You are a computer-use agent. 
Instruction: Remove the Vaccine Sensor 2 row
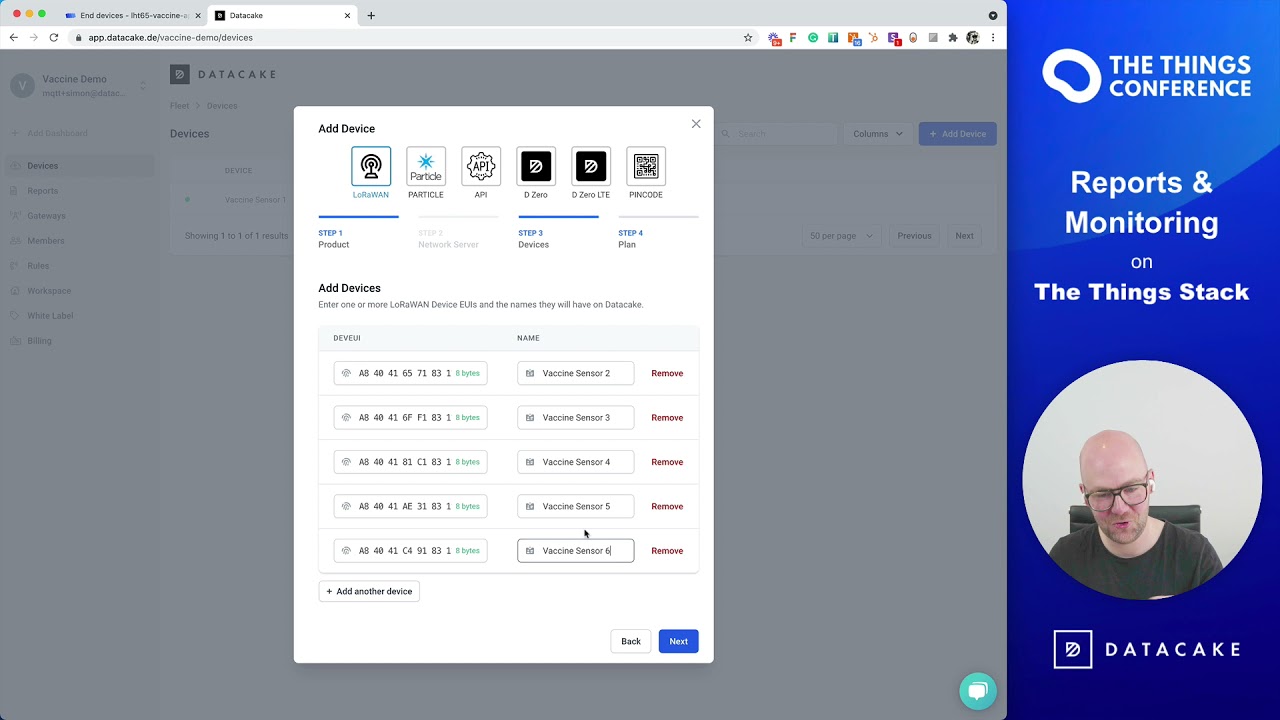[x=667, y=373]
